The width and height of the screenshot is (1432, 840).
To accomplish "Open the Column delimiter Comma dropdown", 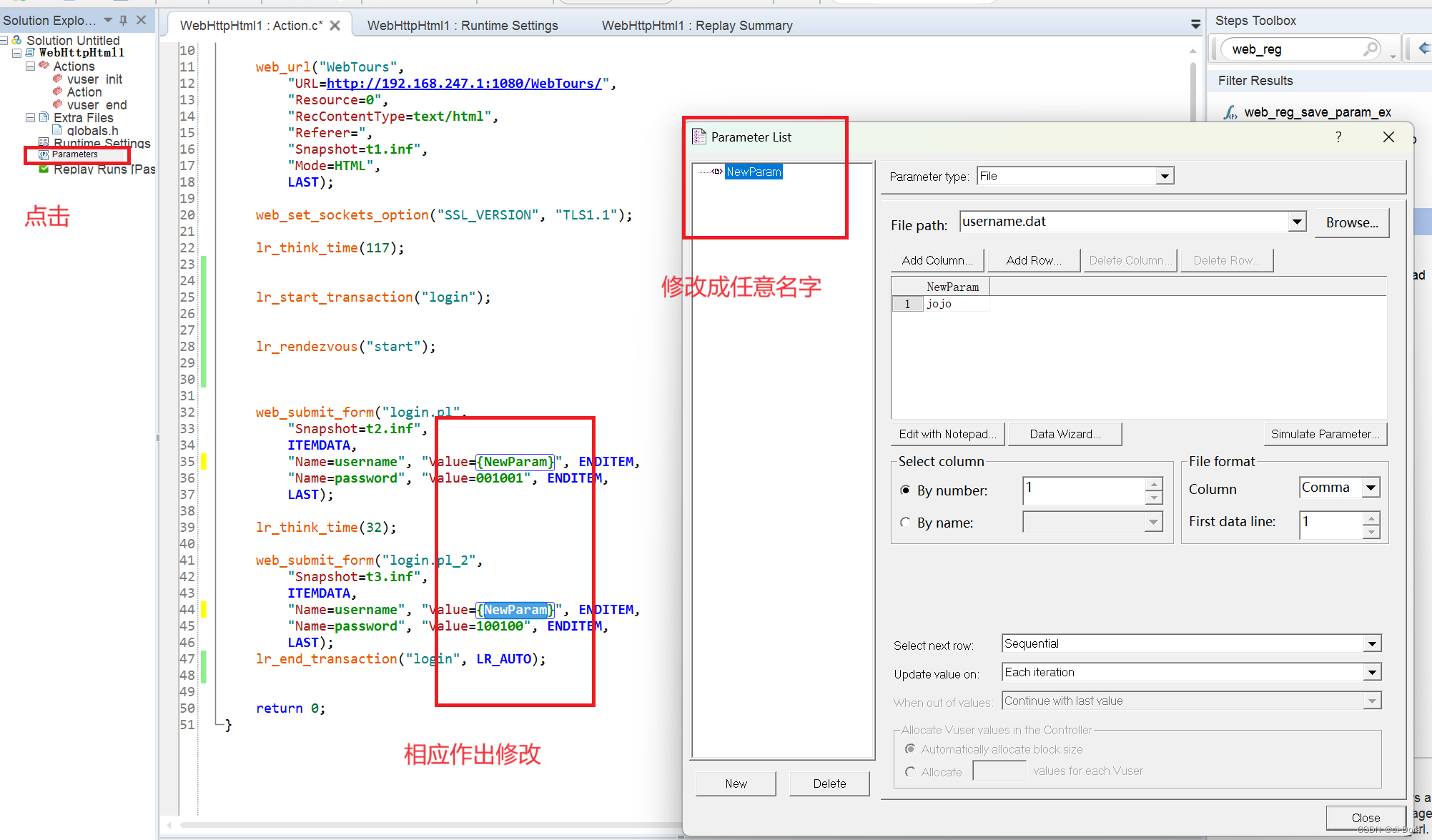I will [x=1371, y=488].
